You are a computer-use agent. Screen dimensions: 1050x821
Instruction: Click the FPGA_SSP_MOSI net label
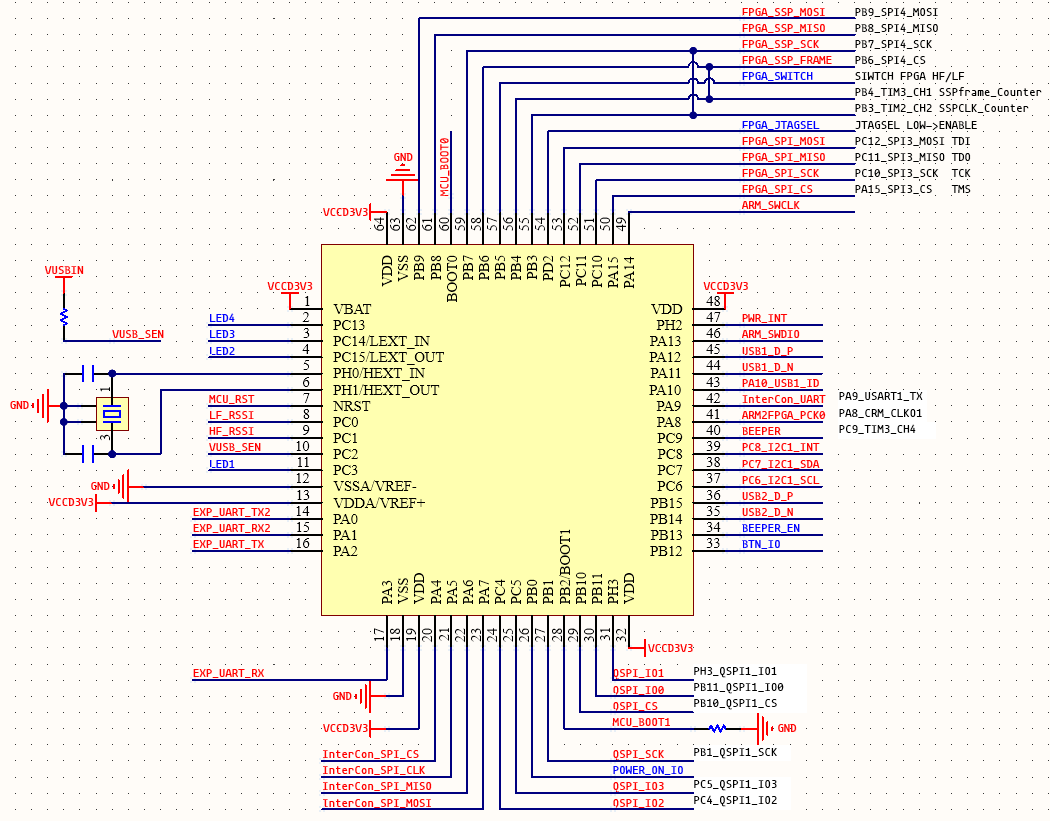pyautogui.click(x=783, y=12)
